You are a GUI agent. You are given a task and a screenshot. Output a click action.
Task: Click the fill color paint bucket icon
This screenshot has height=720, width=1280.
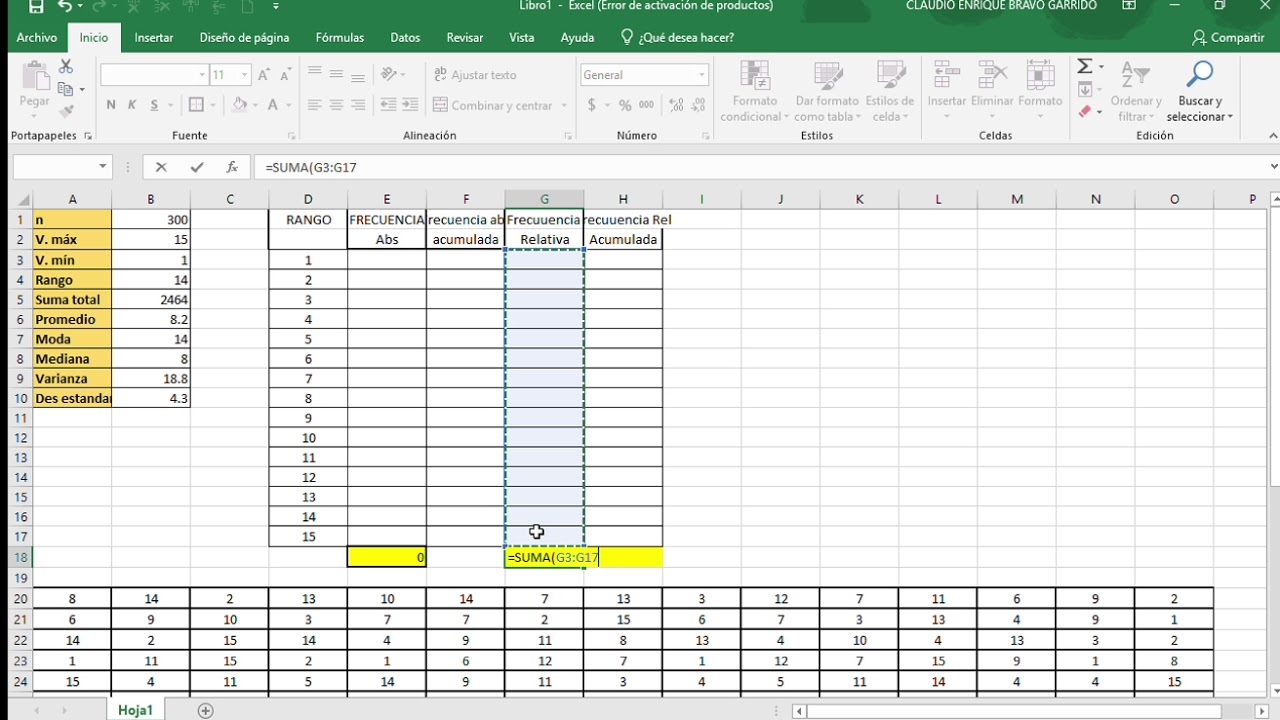coord(239,105)
